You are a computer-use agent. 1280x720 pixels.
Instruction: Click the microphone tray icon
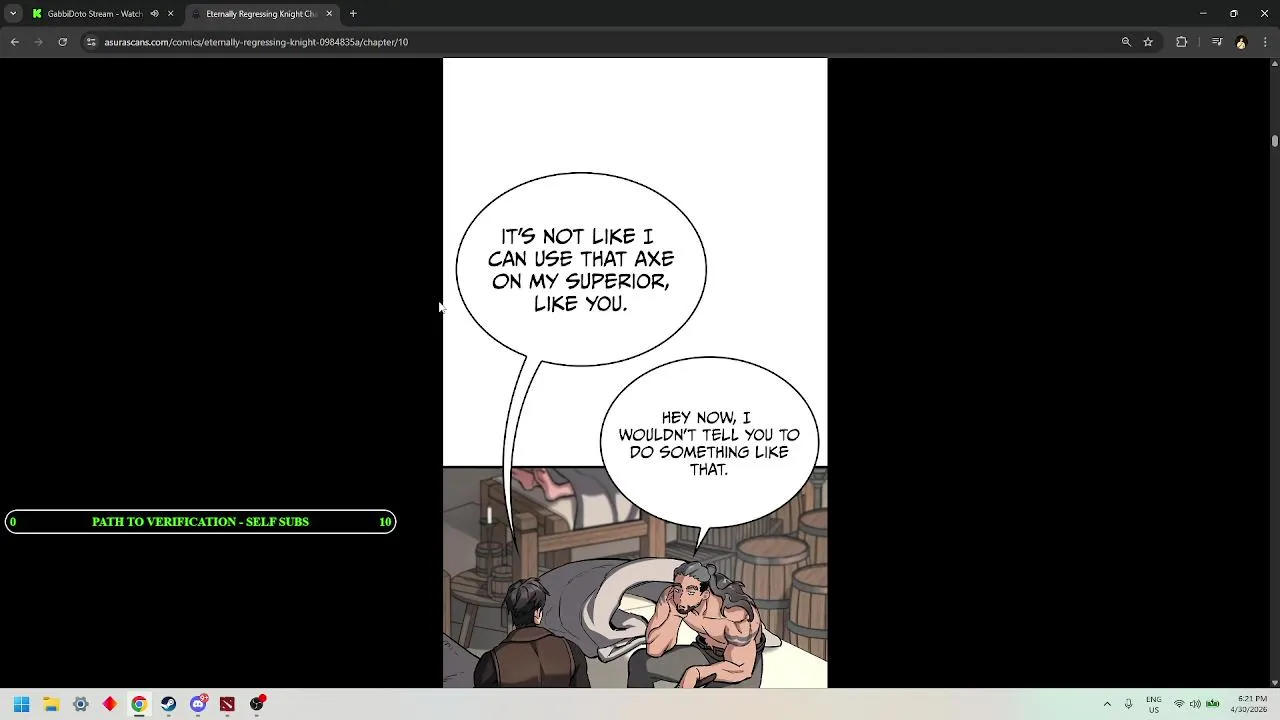pyautogui.click(x=1128, y=704)
